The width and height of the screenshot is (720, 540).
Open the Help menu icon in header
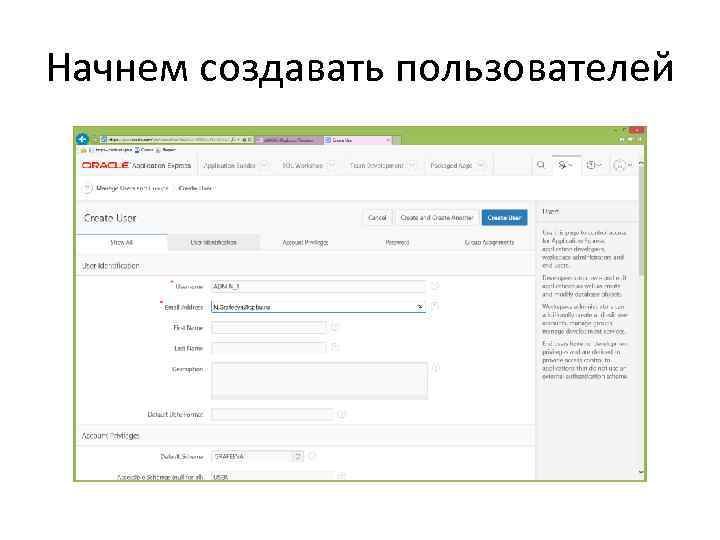(594, 165)
